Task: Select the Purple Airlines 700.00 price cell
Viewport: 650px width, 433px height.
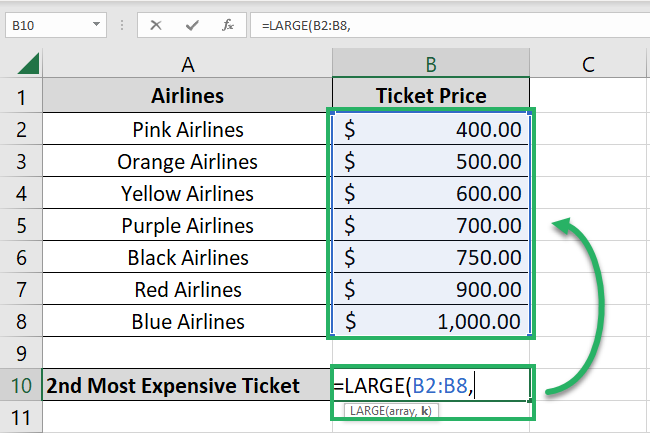Action: [x=430, y=225]
